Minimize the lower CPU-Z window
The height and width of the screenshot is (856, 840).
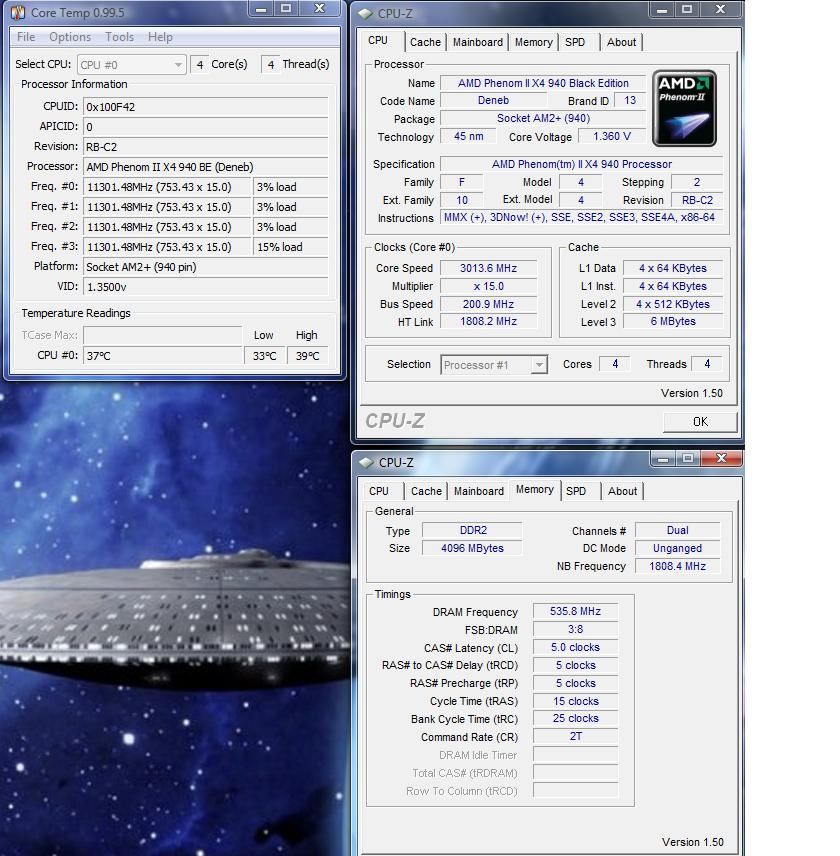[663, 459]
